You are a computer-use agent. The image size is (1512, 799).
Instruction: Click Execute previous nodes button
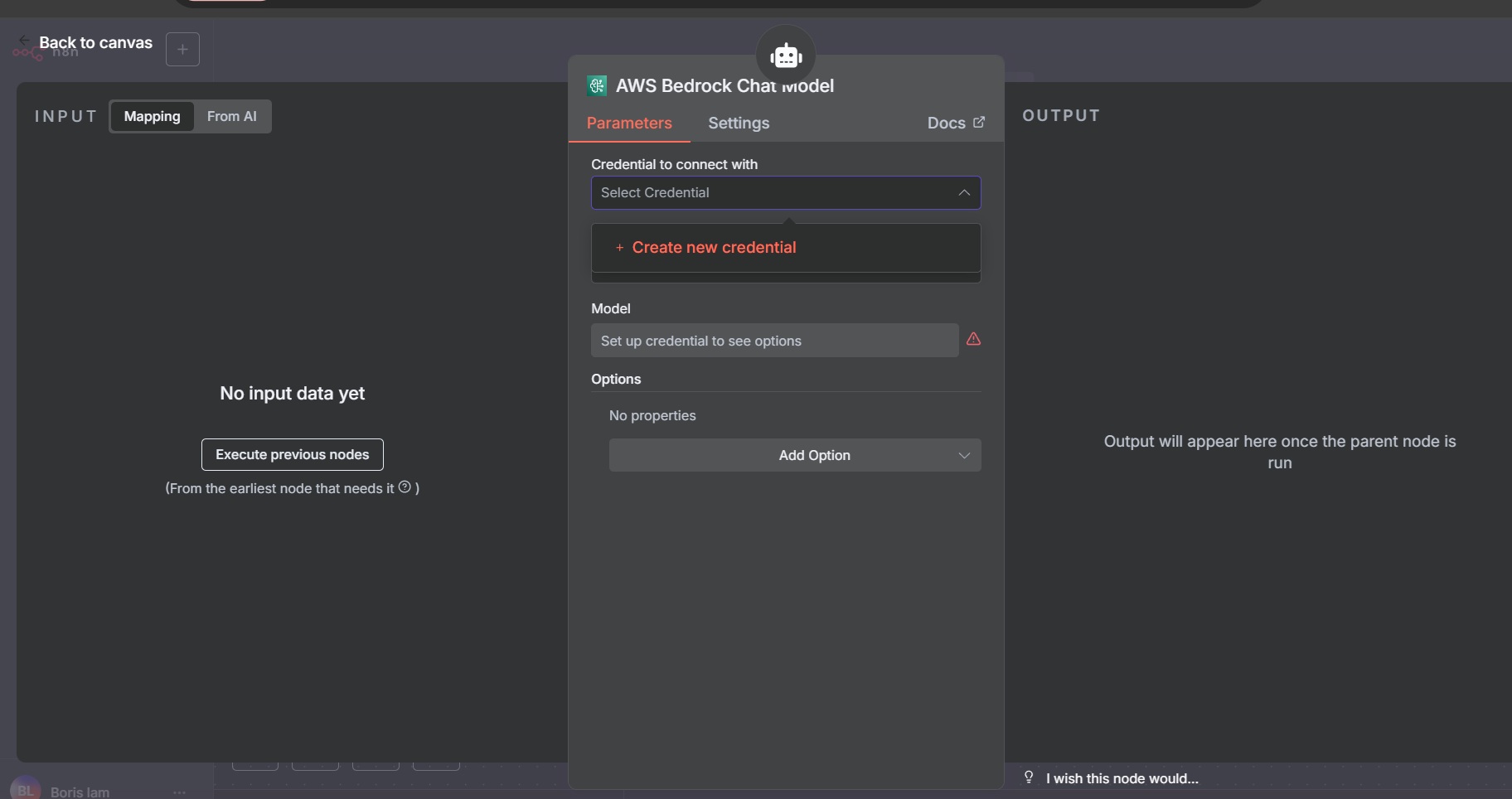(x=293, y=454)
